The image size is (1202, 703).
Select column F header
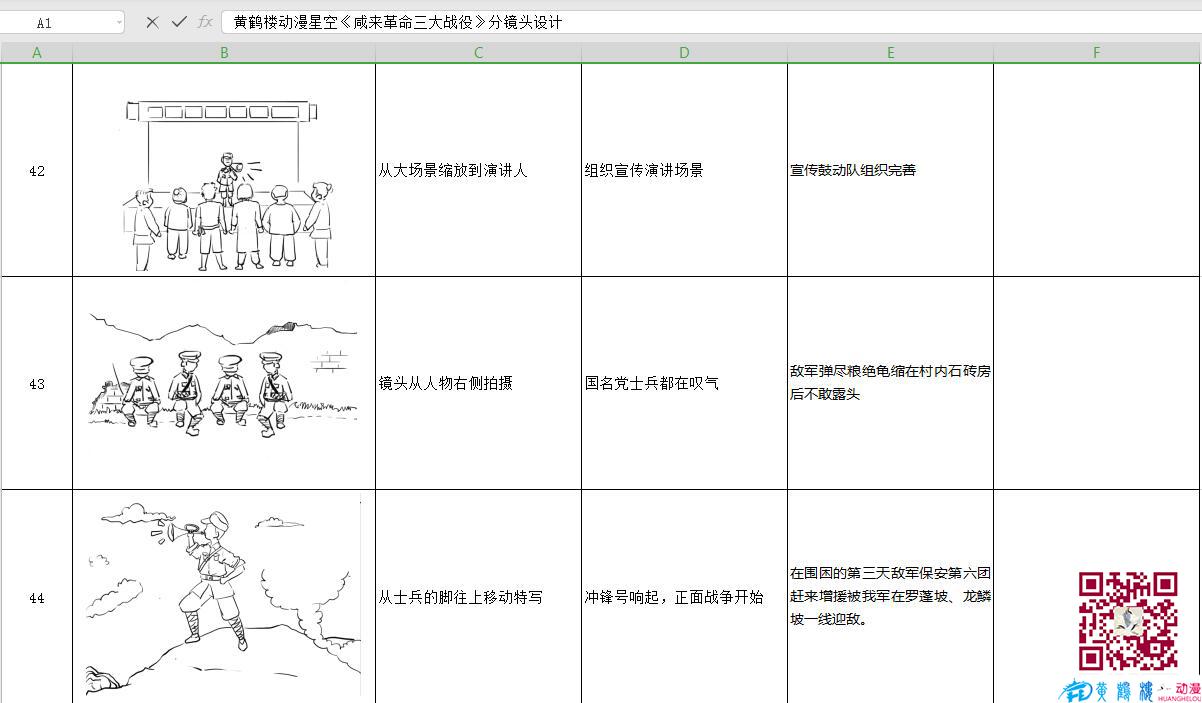point(1097,53)
